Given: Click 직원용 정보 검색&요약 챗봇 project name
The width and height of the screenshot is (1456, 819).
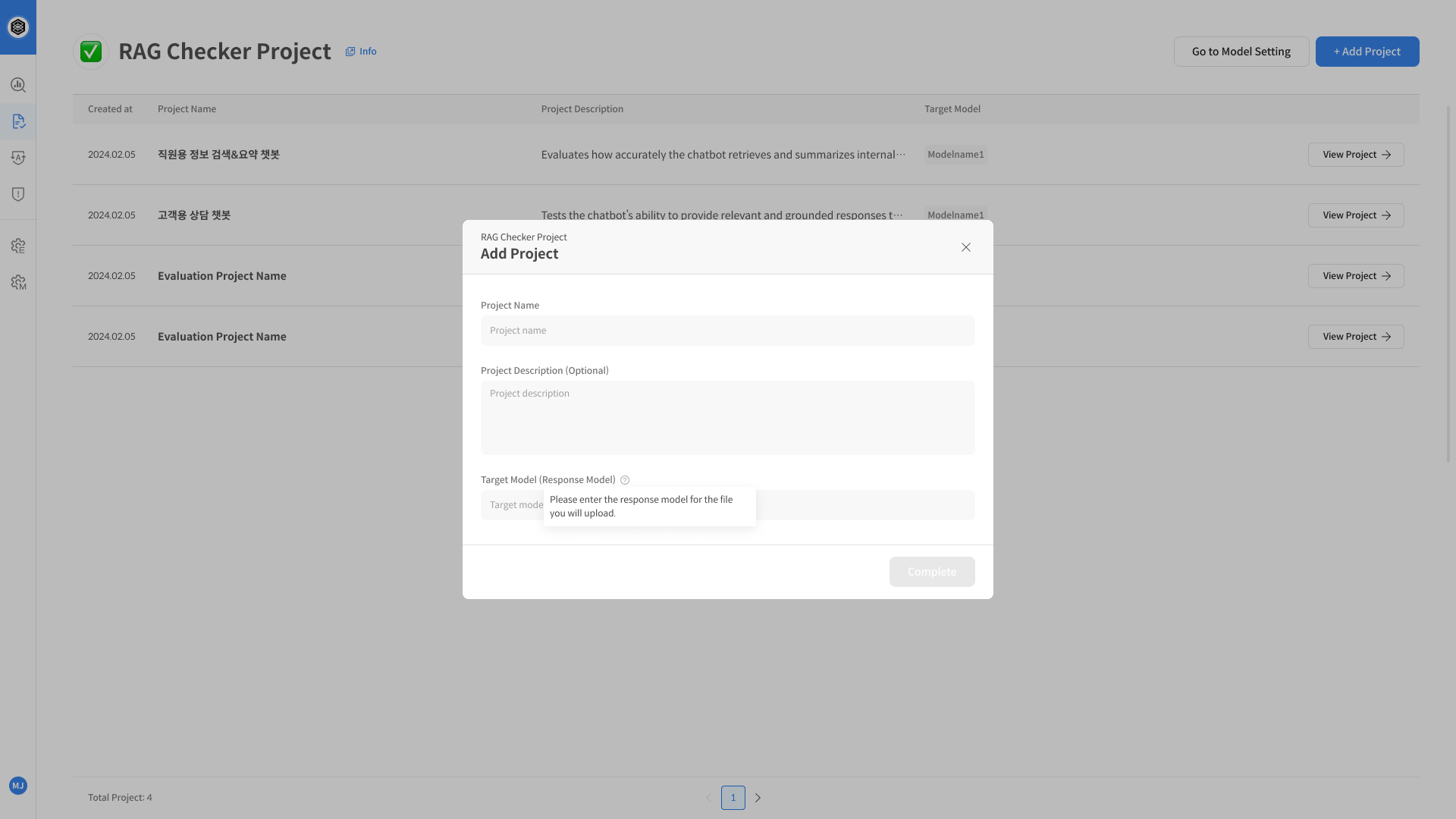Looking at the screenshot, I should click(218, 155).
